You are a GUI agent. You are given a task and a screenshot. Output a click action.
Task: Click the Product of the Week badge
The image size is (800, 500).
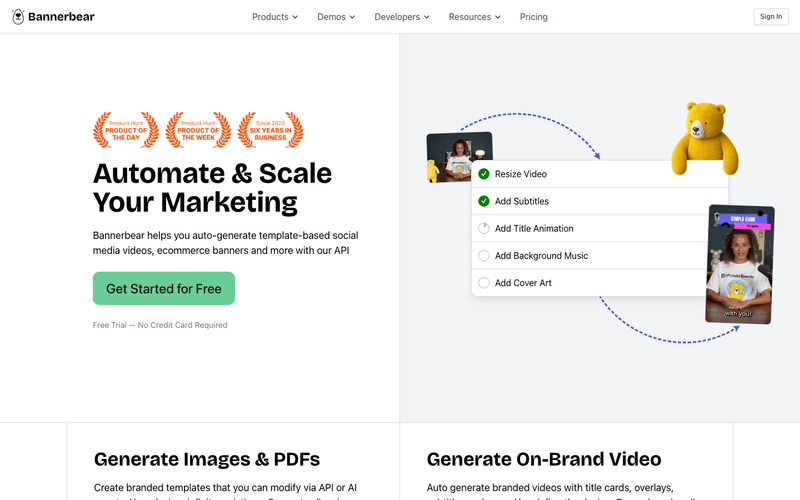(x=198, y=130)
